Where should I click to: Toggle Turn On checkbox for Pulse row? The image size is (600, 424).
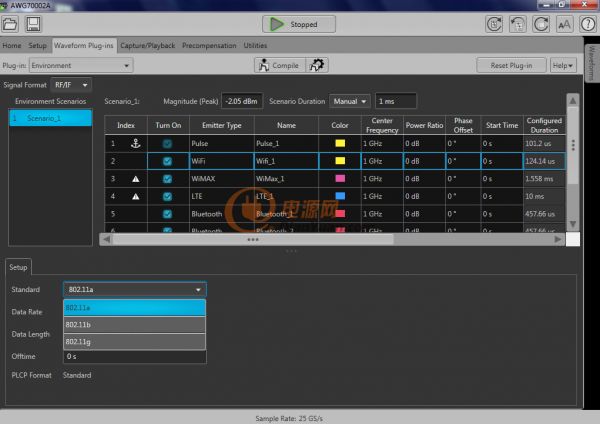(x=167, y=144)
